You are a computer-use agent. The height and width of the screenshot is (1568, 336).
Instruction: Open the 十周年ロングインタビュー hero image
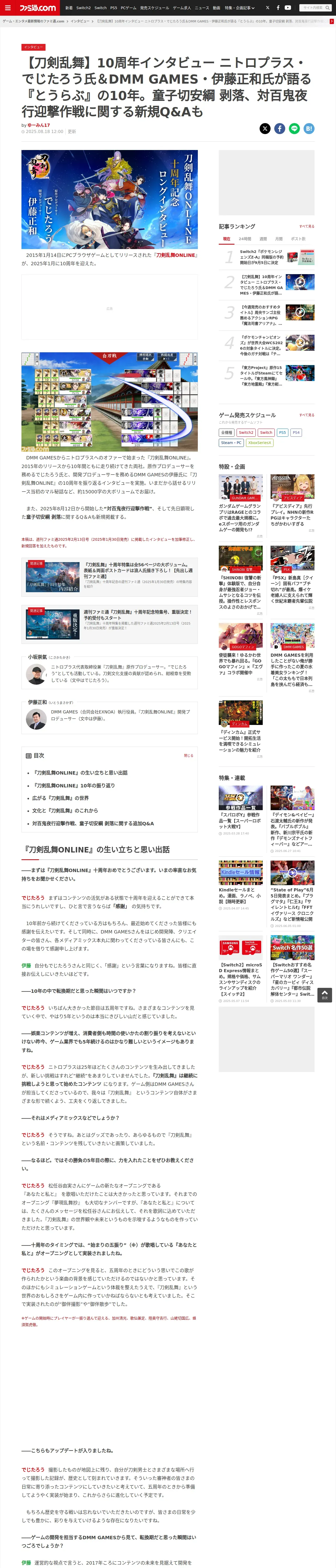[x=109, y=199]
